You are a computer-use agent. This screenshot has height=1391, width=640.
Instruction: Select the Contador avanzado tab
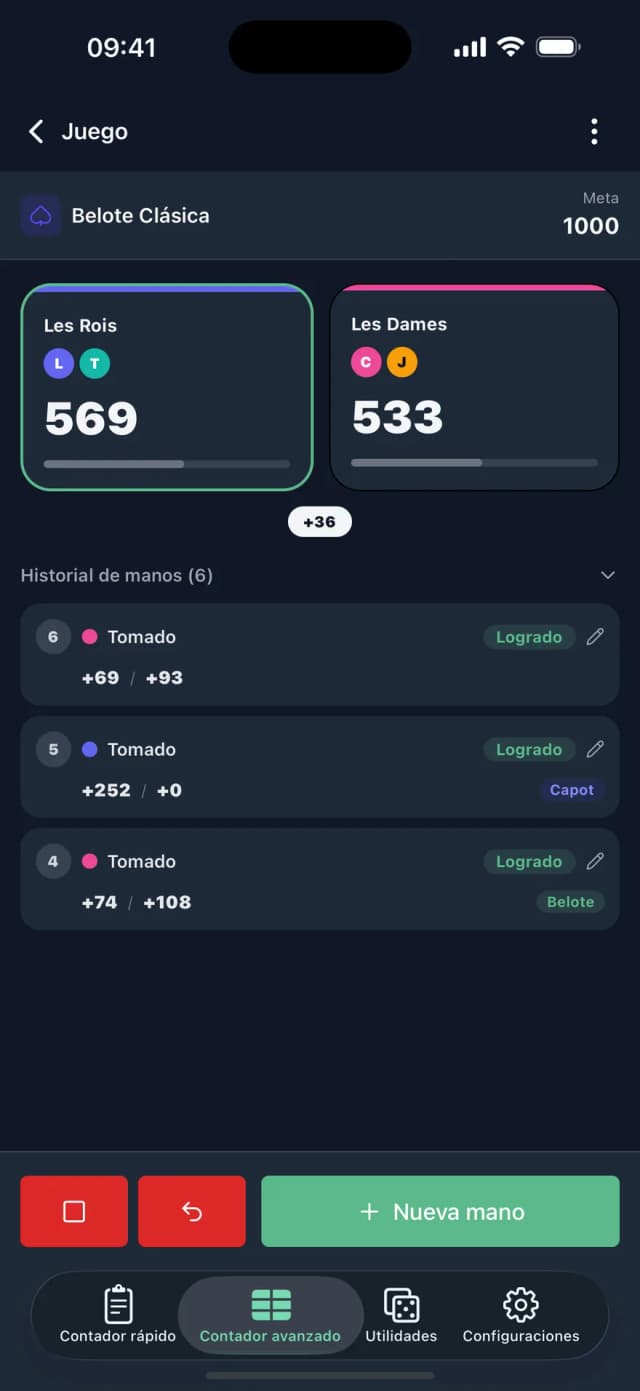coord(270,1314)
